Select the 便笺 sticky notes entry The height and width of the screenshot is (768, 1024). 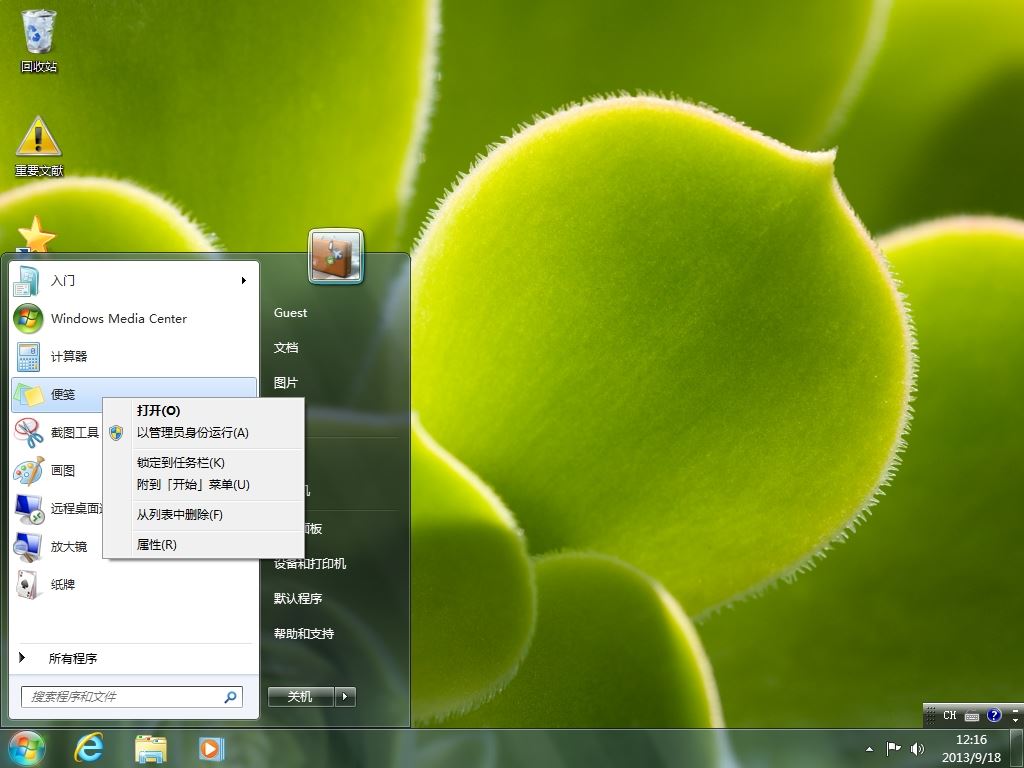(134, 394)
